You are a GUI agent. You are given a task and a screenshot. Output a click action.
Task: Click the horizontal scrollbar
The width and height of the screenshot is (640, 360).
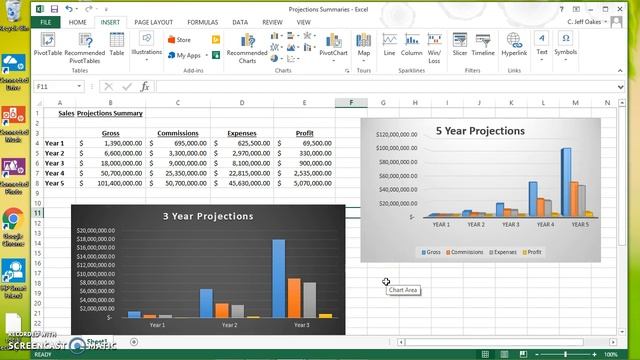pos(494,342)
